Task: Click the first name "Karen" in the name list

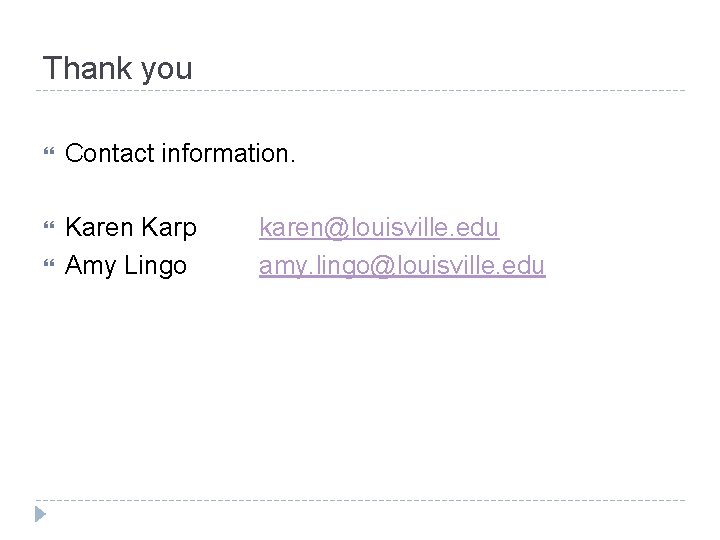Action: tap(95, 228)
